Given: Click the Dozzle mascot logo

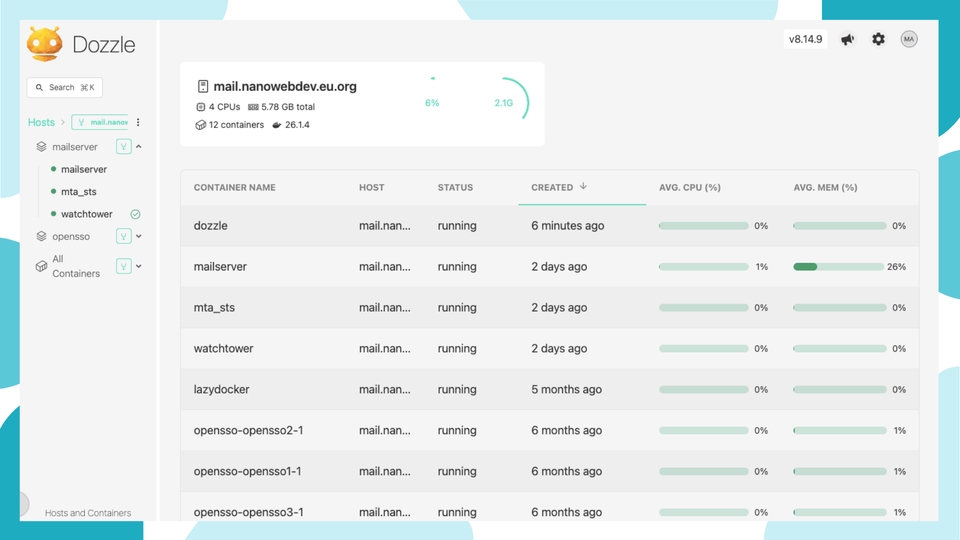Looking at the screenshot, I should [45, 44].
